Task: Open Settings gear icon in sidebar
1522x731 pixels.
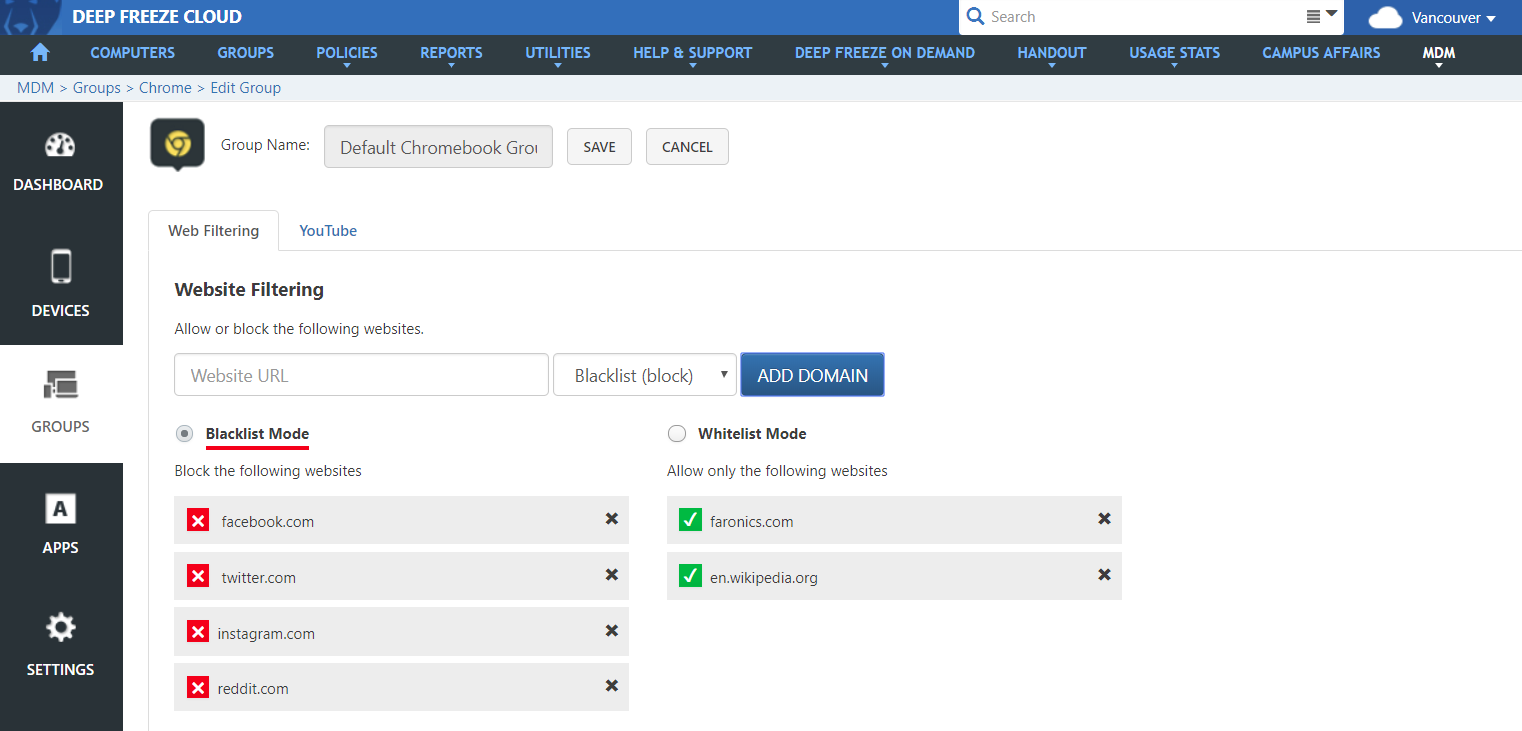Action: (x=61, y=628)
